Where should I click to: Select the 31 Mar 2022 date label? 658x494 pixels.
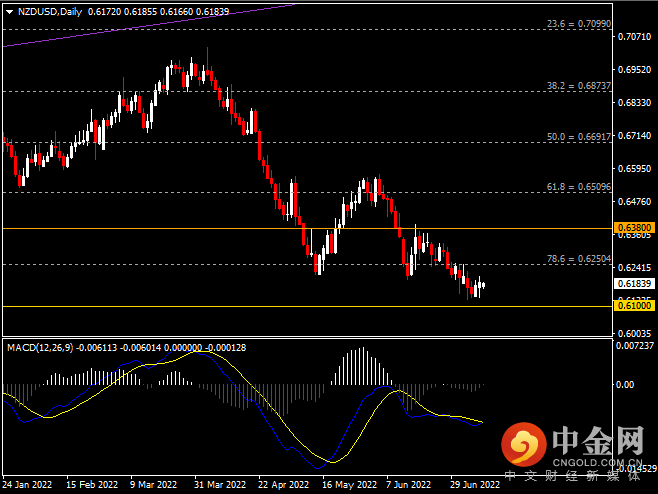click(x=220, y=485)
